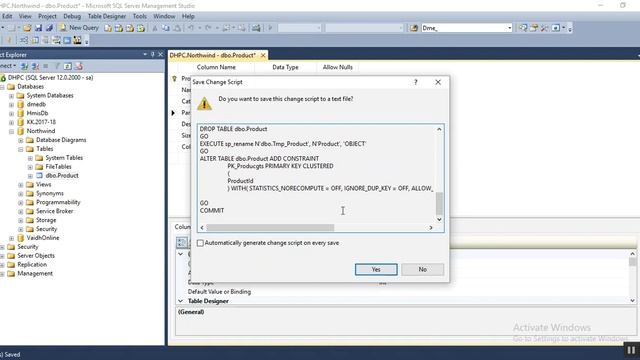This screenshot has width=640, height=360.
Task: Click the Set Primary Key icon
Action: pos(9,40)
